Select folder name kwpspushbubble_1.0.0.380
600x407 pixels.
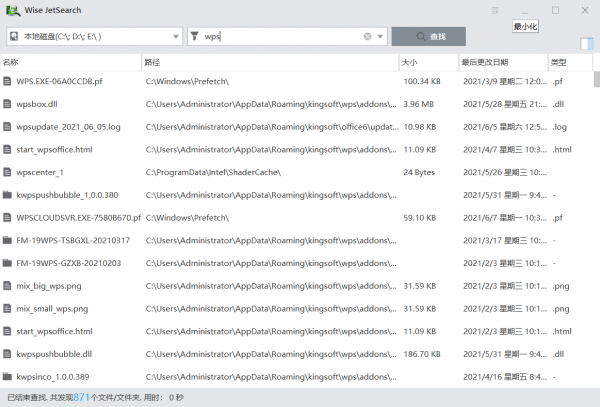click(67, 195)
